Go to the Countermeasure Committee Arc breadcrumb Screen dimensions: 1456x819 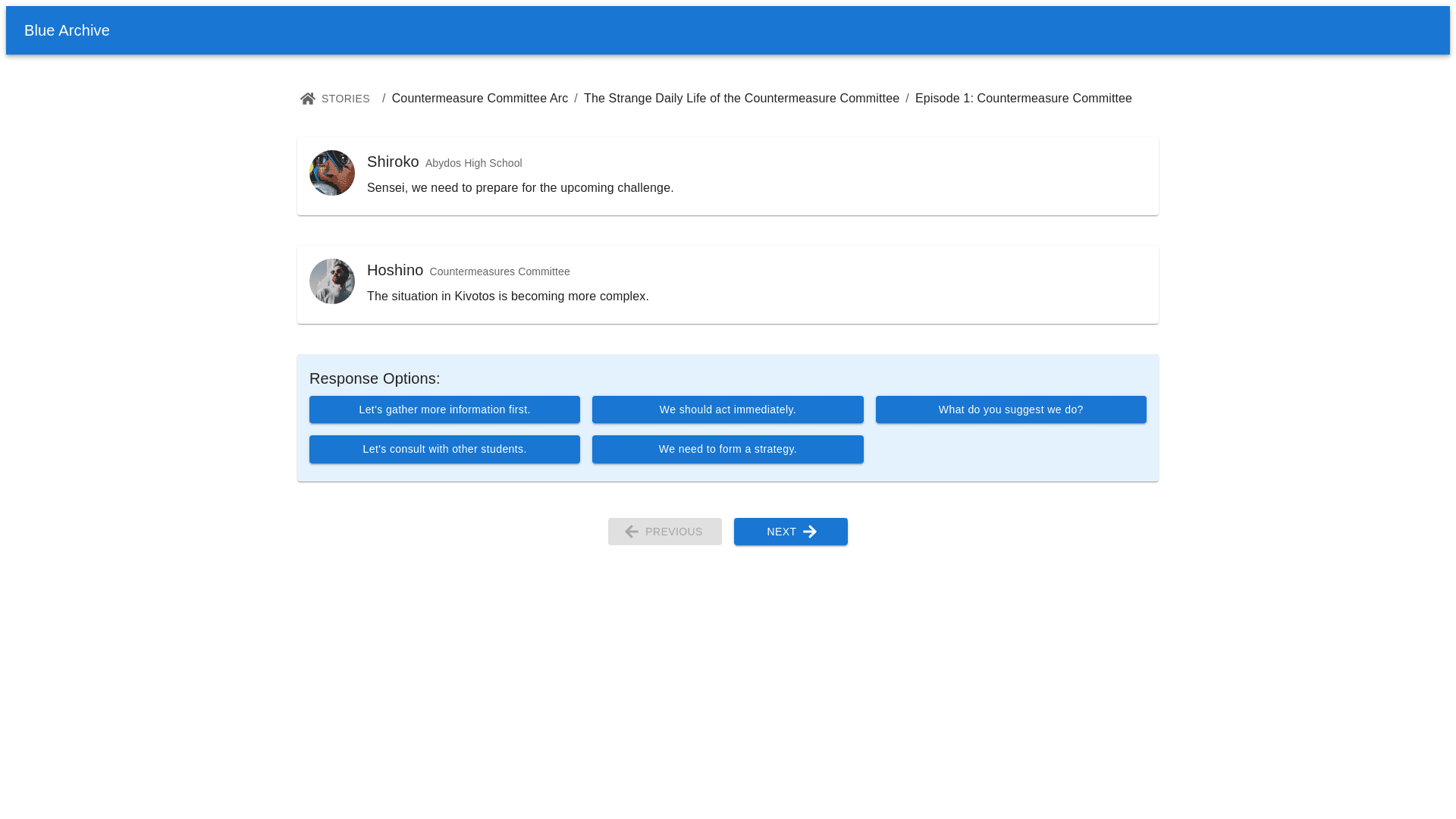479,99
